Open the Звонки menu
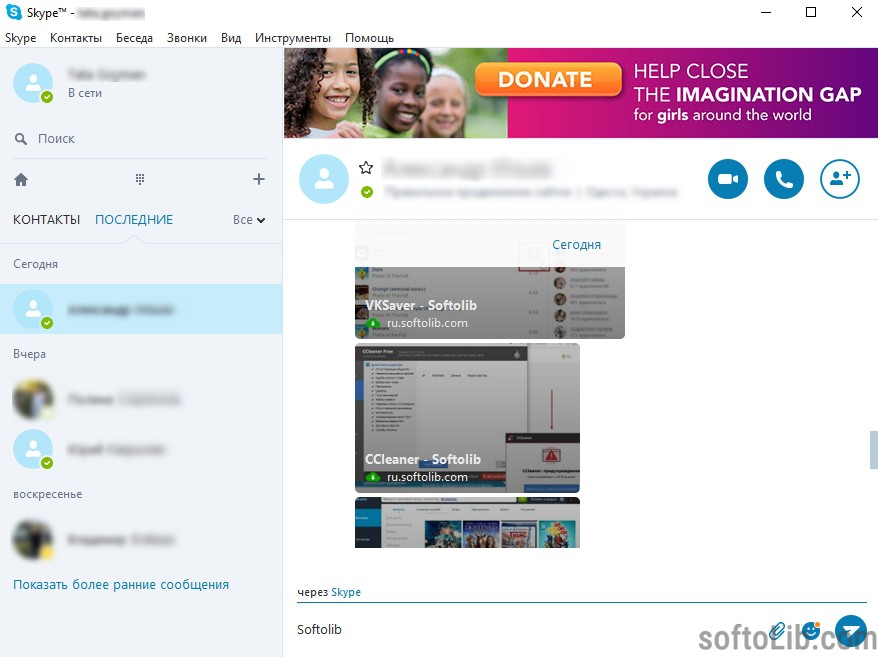 click(186, 38)
